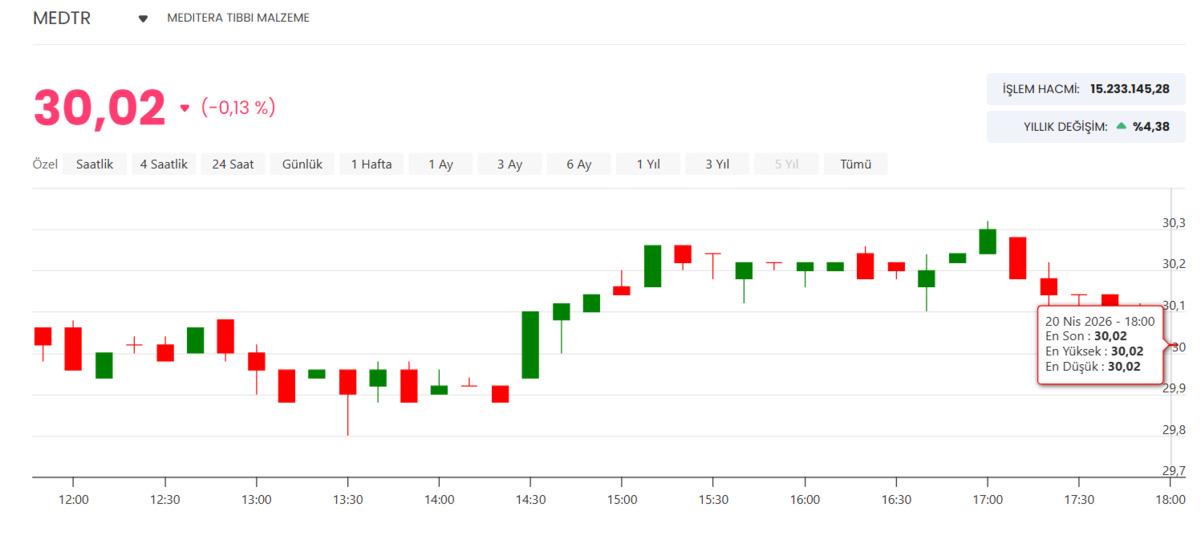The height and width of the screenshot is (536, 1200).
Task: Click the MEDTR ticker symbol
Action: (62, 19)
